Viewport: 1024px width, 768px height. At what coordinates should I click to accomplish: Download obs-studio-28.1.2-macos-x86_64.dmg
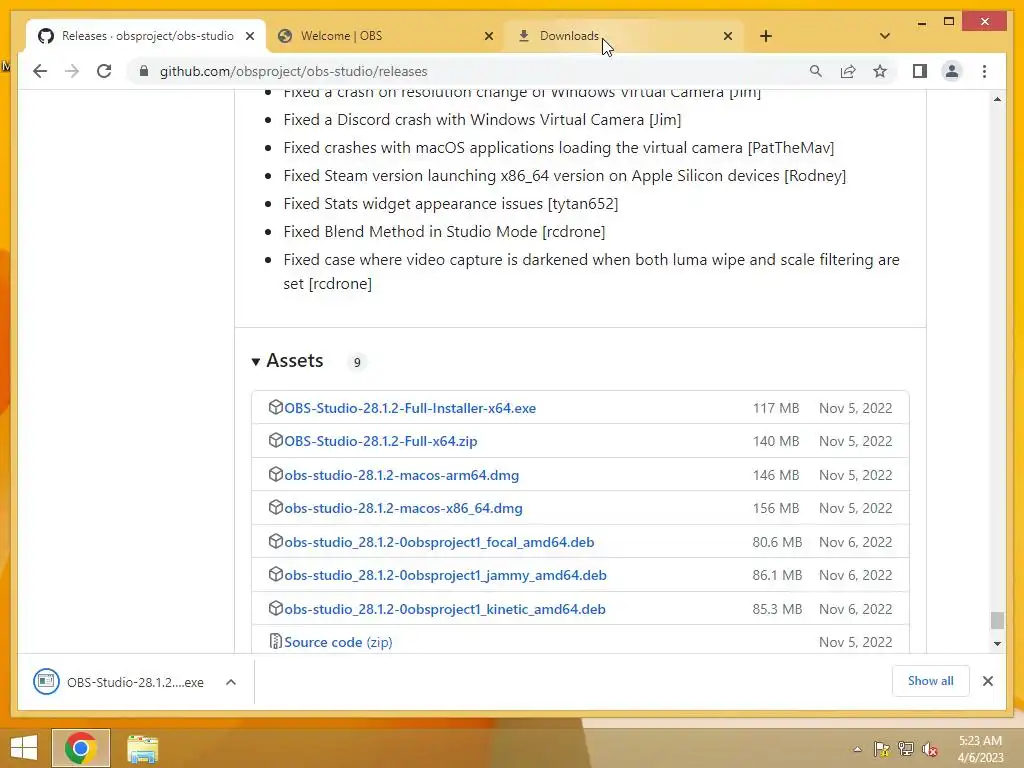404,509
